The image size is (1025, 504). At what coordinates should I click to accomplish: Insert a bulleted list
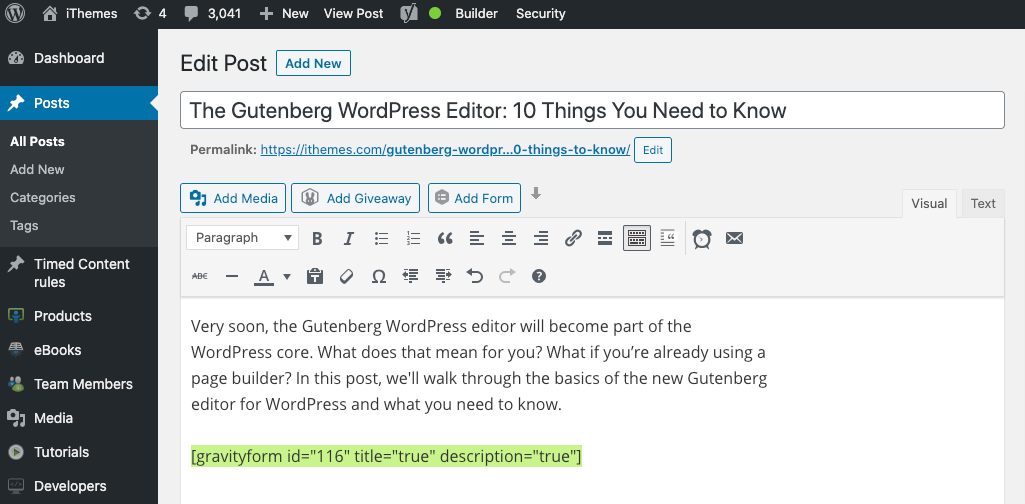click(381, 239)
